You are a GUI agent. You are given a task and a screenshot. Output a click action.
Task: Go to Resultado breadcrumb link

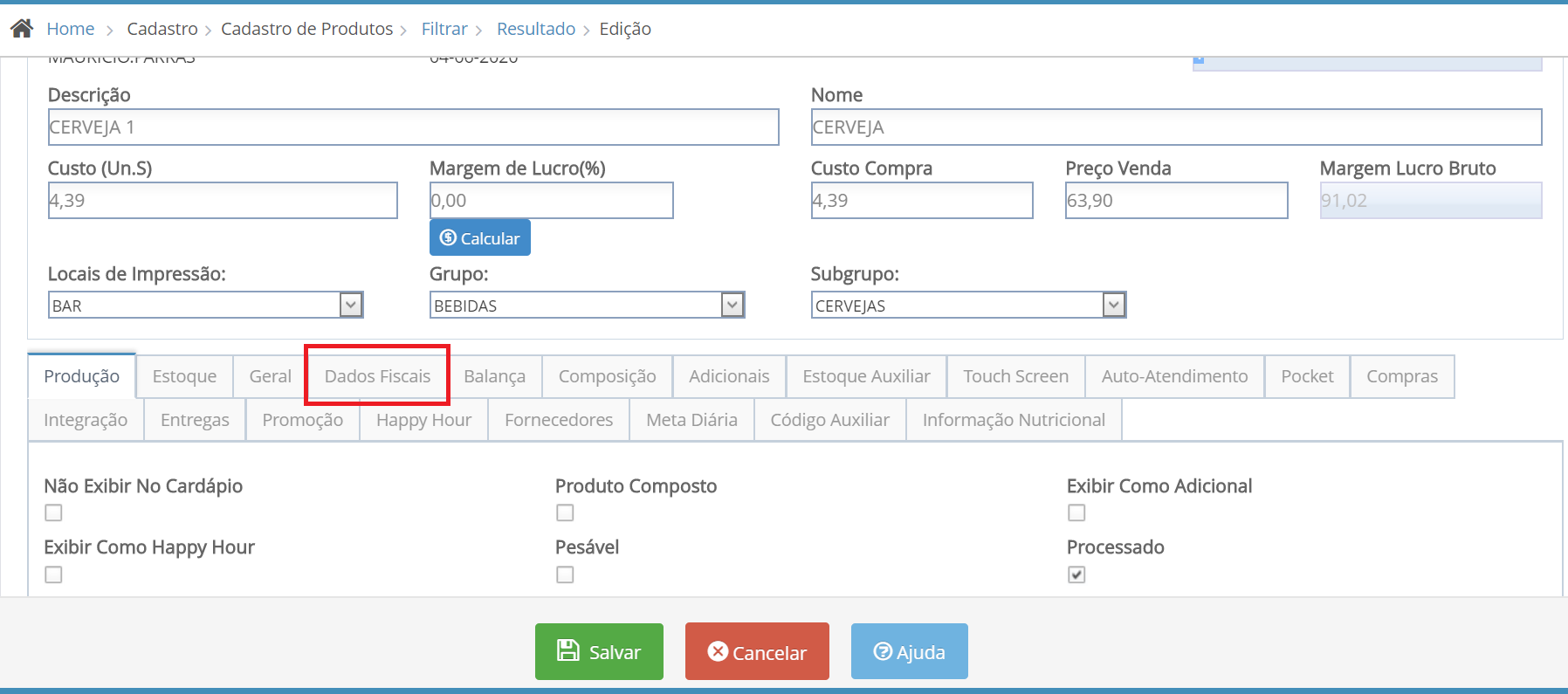coord(536,29)
